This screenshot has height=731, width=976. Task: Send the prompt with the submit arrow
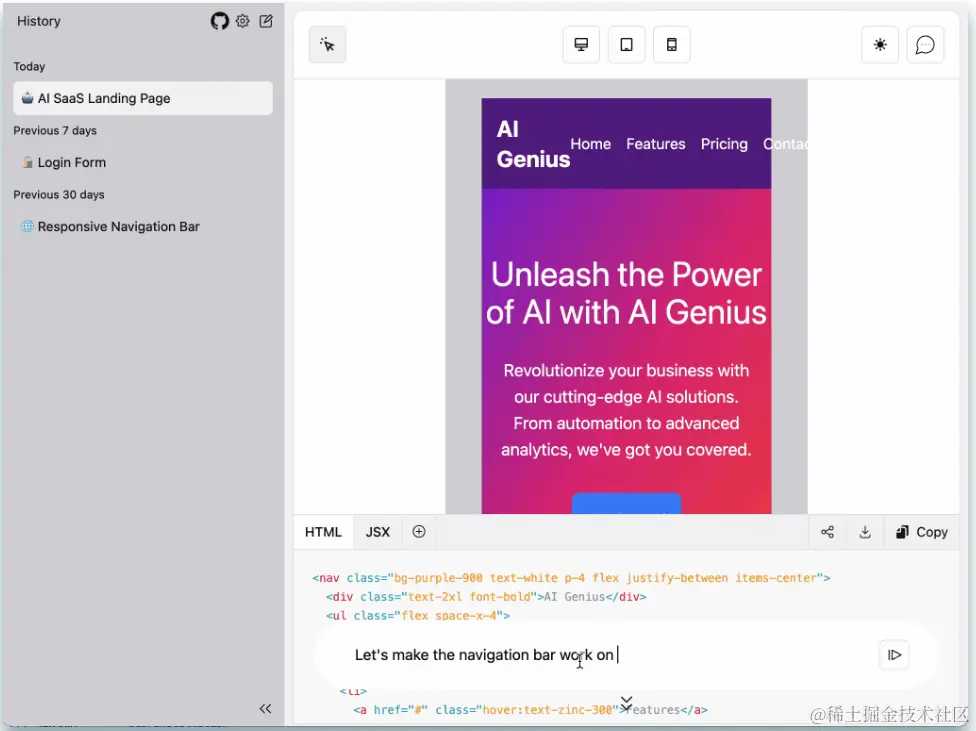point(894,654)
